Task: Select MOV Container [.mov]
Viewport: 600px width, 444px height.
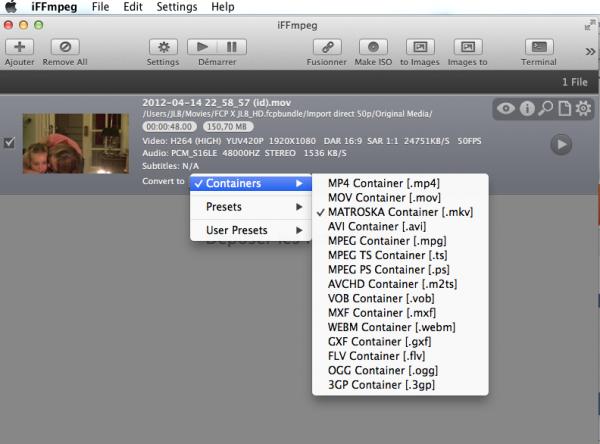Action: click(x=400, y=198)
